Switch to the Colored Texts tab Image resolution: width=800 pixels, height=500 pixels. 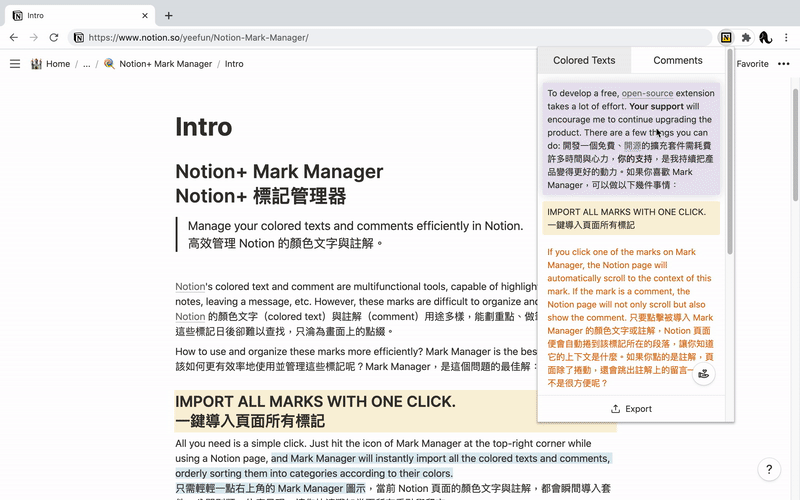584,60
